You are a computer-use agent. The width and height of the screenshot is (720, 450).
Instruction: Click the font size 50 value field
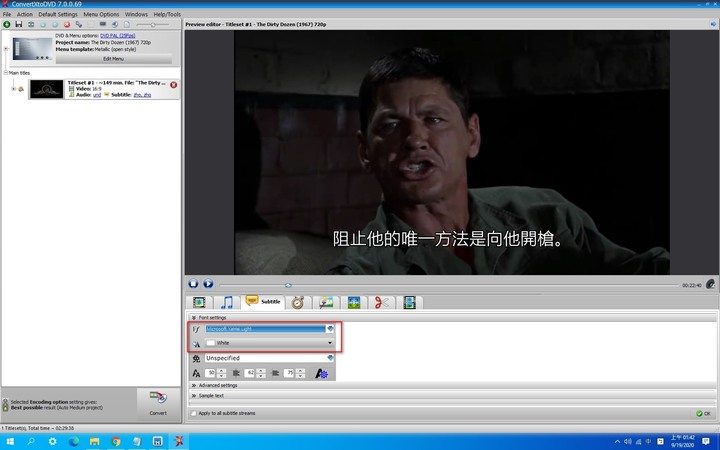click(210, 373)
